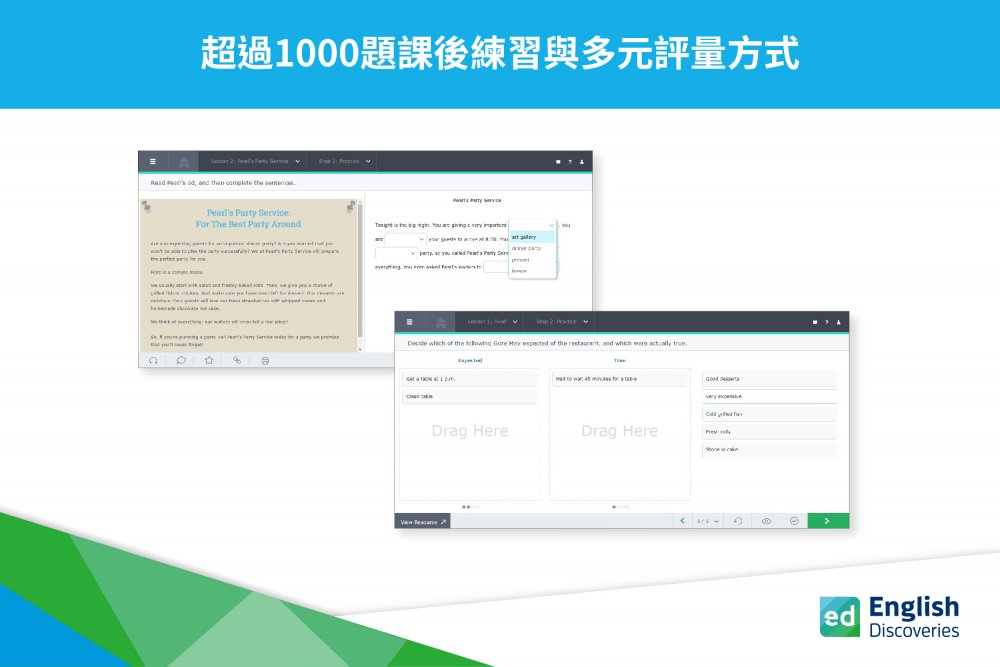
Task: Click the check answer circle icon
Action: coord(793,521)
